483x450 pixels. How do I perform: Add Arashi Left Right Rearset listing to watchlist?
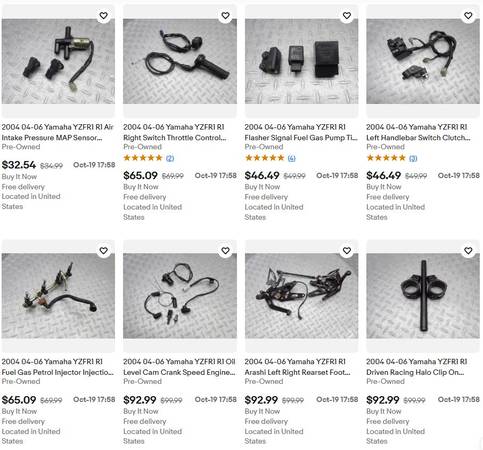(347, 250)
